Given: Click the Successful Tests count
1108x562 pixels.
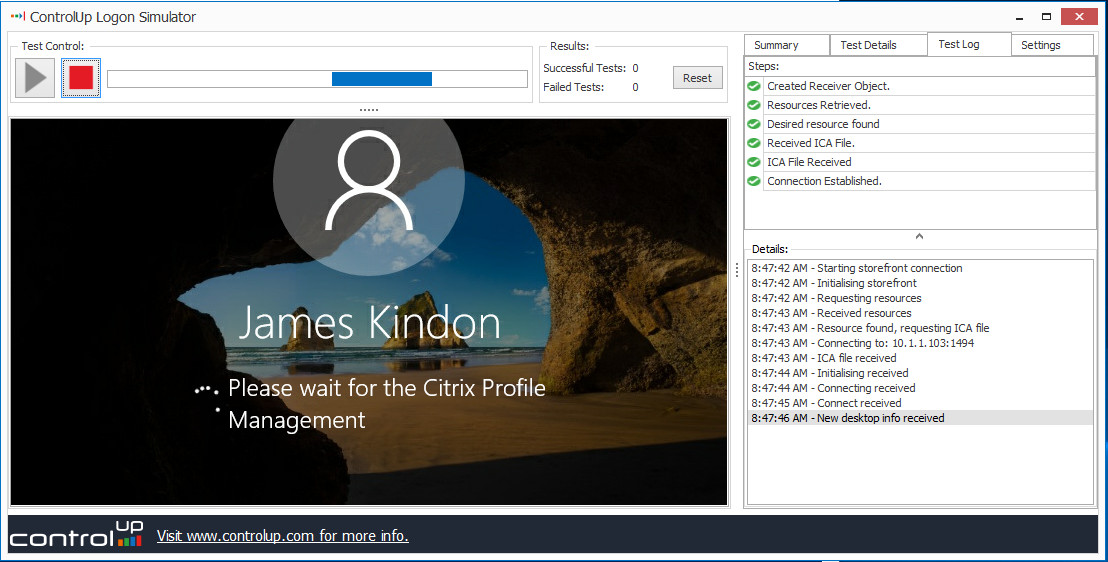Looking at the screenshot, I should [x=635, y=68].
